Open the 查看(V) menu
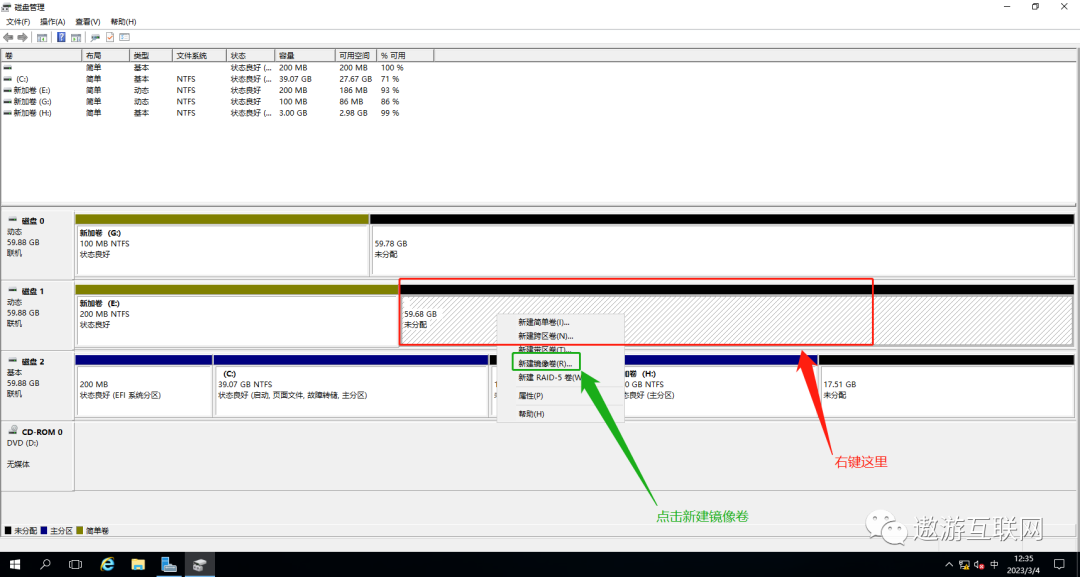Screen dimensions: 1080x577 [87, 22]
